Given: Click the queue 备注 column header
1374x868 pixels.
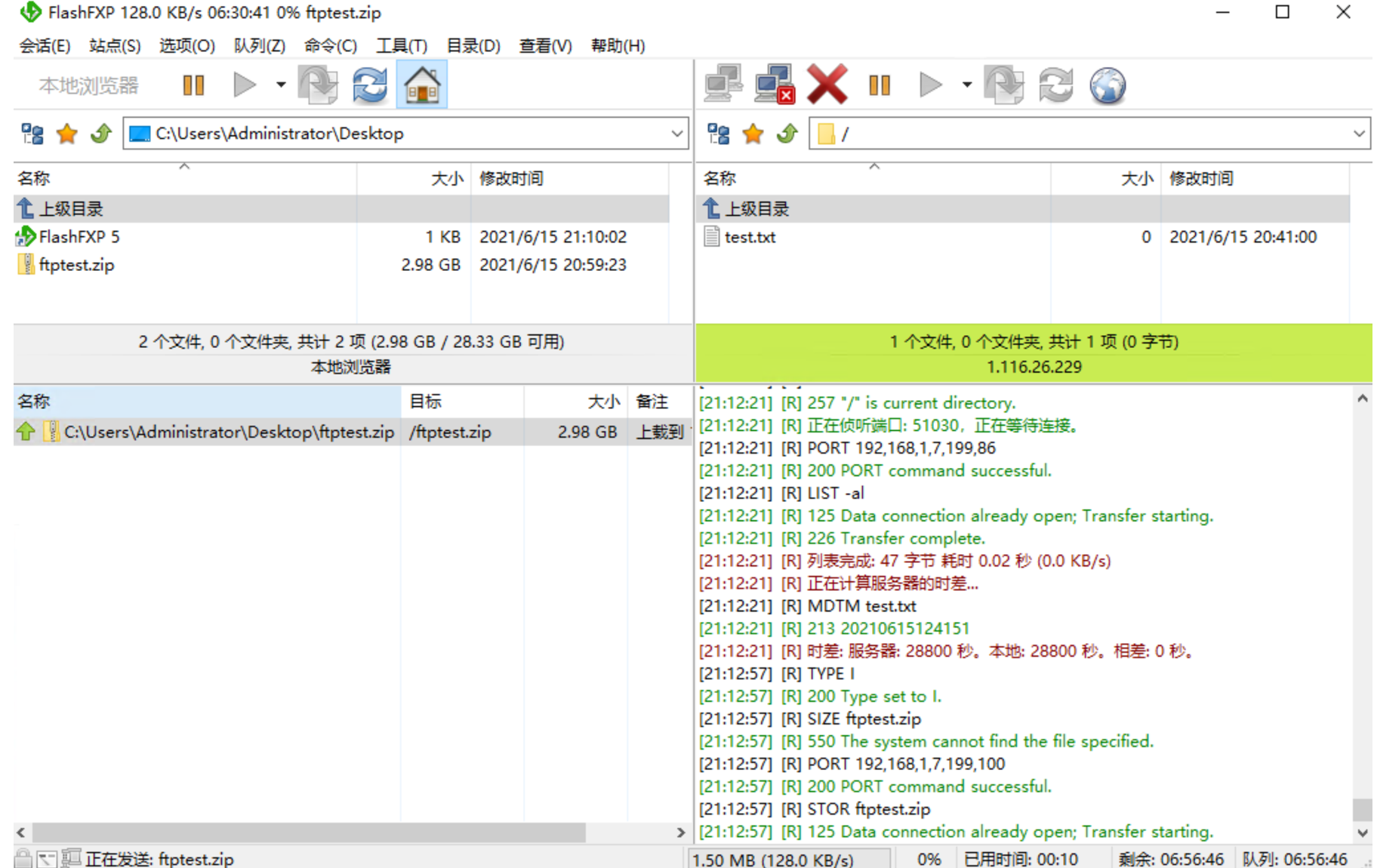Looking at the screenshot, I should (x=659, y=402).
